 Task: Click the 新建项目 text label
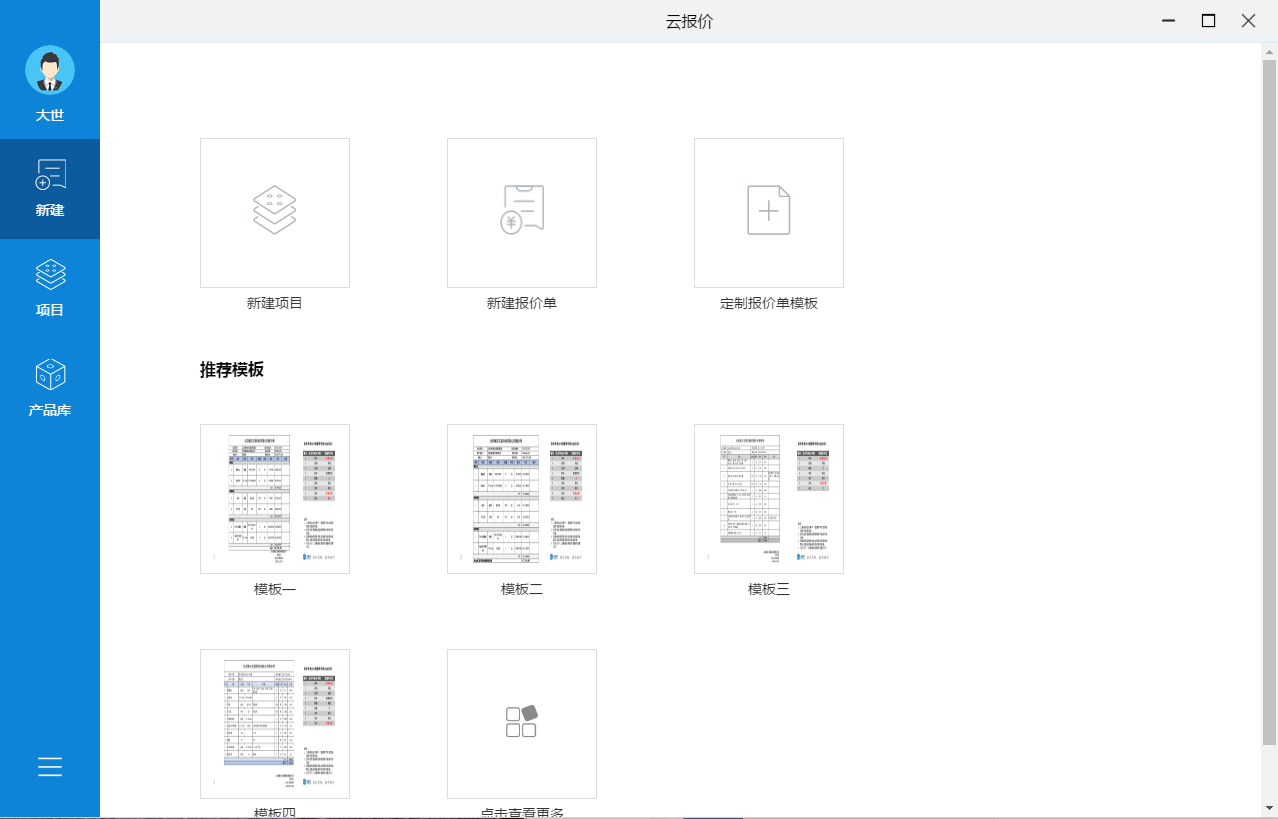[x=274, y=303]
